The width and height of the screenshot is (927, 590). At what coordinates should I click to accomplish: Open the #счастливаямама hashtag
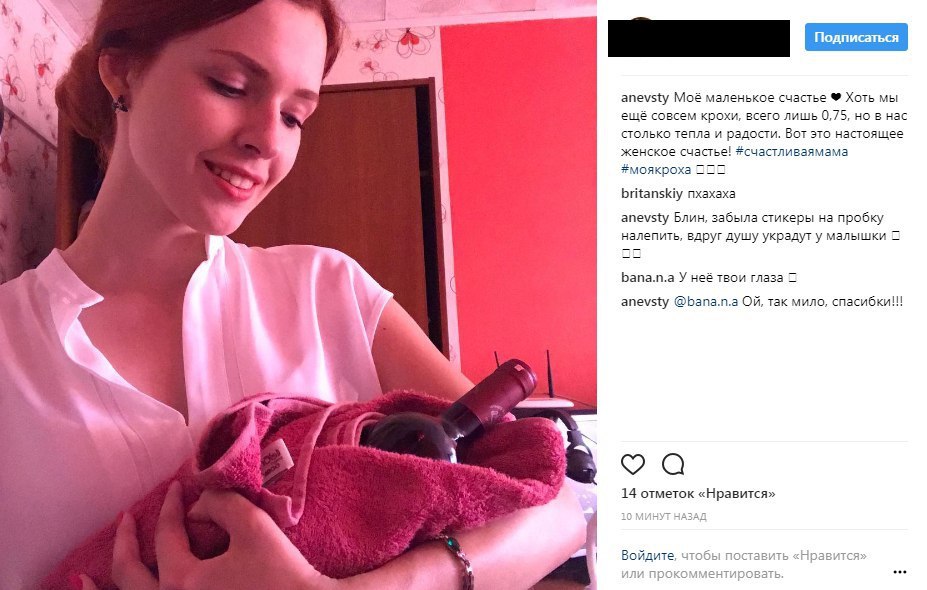pyautogui.click(x=792, y=151)
